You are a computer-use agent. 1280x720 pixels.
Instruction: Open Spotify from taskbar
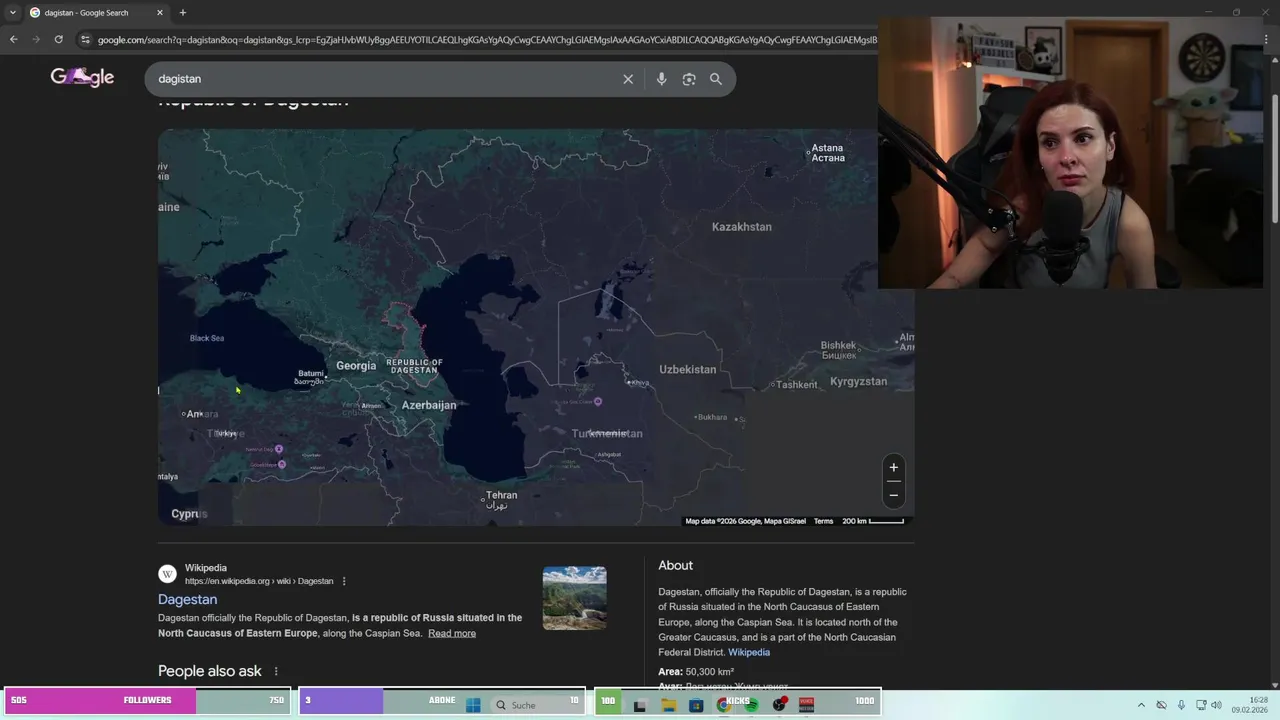point(751,705)
